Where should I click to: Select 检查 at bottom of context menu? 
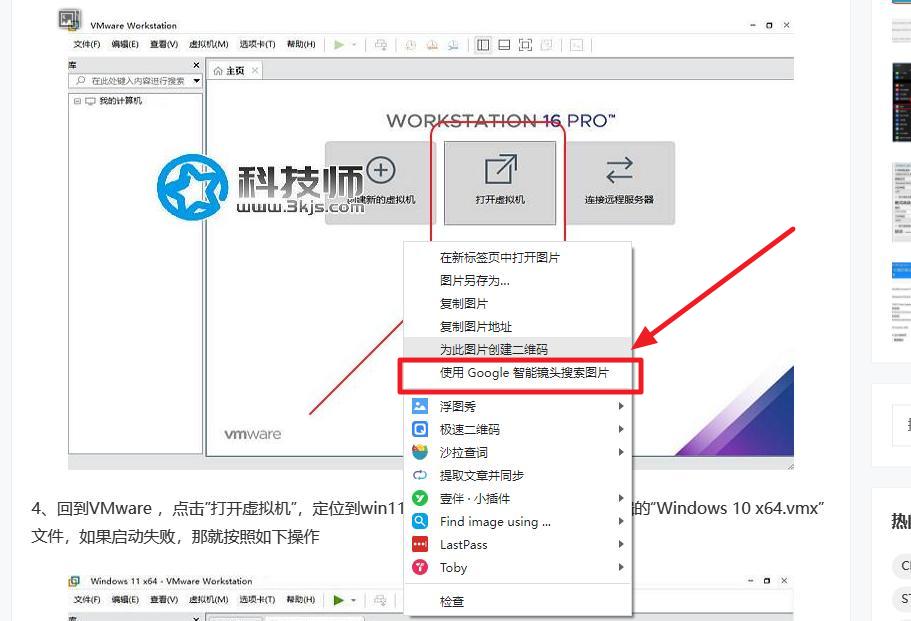click(518, 601)
